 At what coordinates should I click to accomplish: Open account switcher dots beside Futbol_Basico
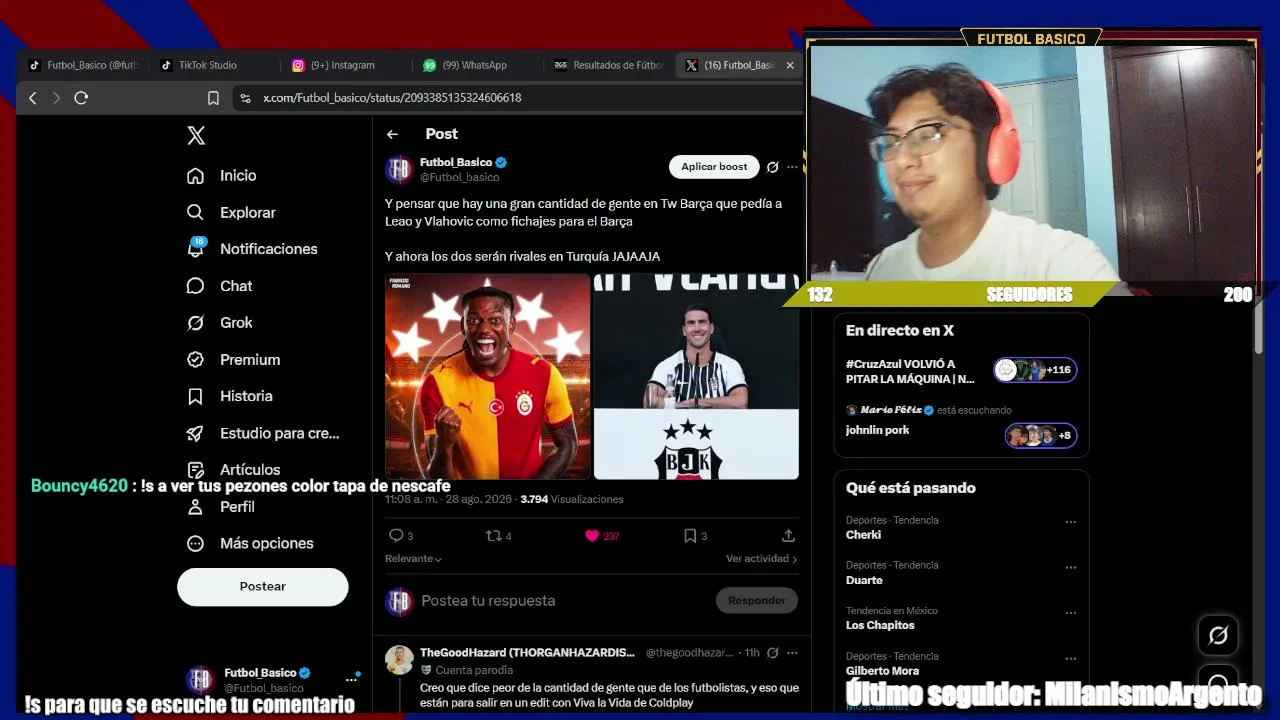pyautogui.click(x=351, y=680)
